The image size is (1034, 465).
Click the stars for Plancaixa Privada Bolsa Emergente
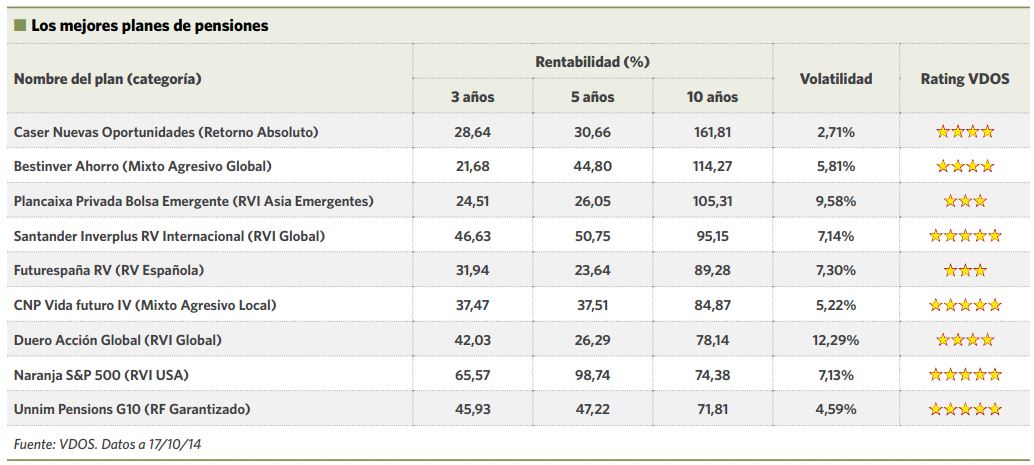(x=965, y=201)
